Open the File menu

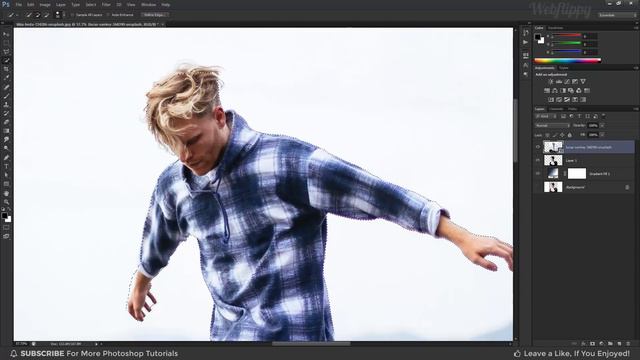(x=18, y=5)
